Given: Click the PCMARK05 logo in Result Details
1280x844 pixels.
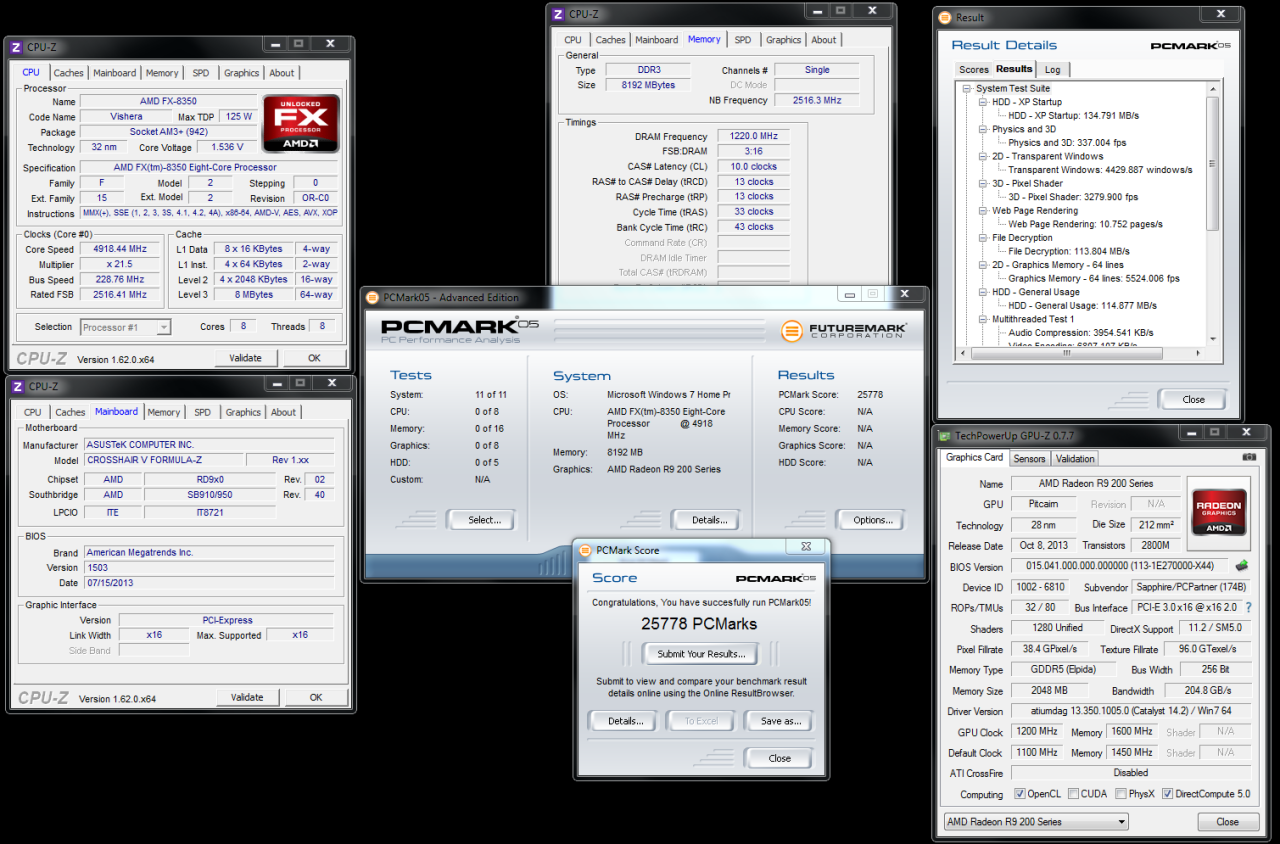Looking at the screenshot, I should [x=1188, y=46].
